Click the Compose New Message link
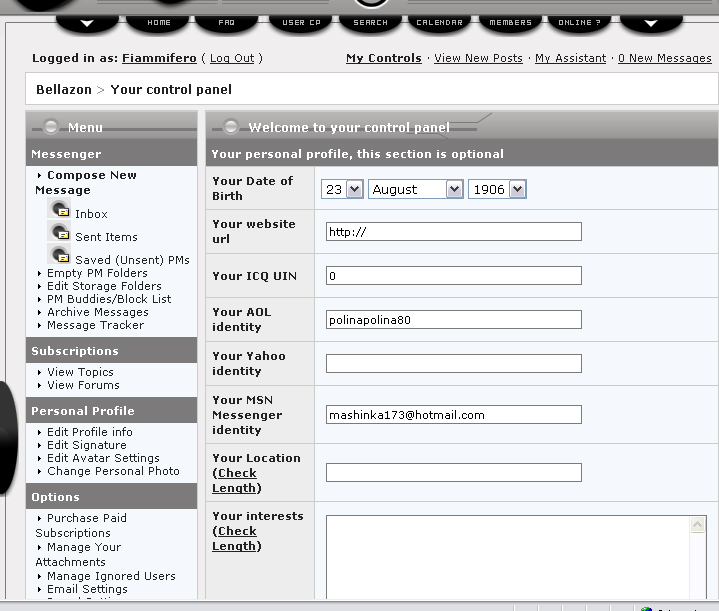 point(91,175)
